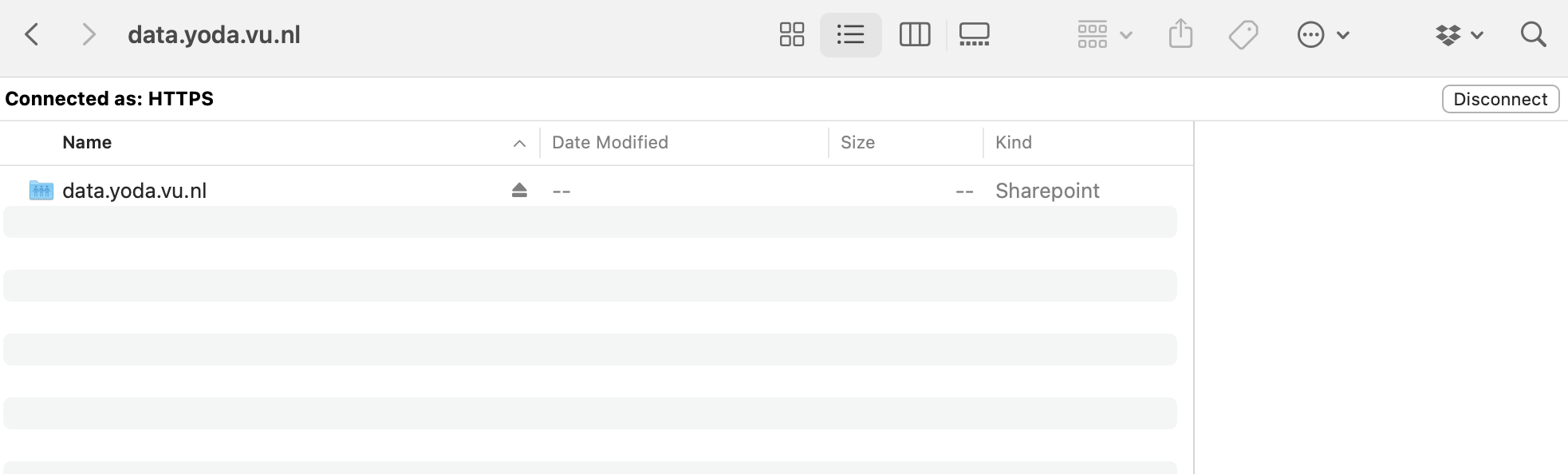Image resolution: width=1568 pixels, height=474 pixels.
Task: Click the Share icon
Action: [x=1180, y=34]
